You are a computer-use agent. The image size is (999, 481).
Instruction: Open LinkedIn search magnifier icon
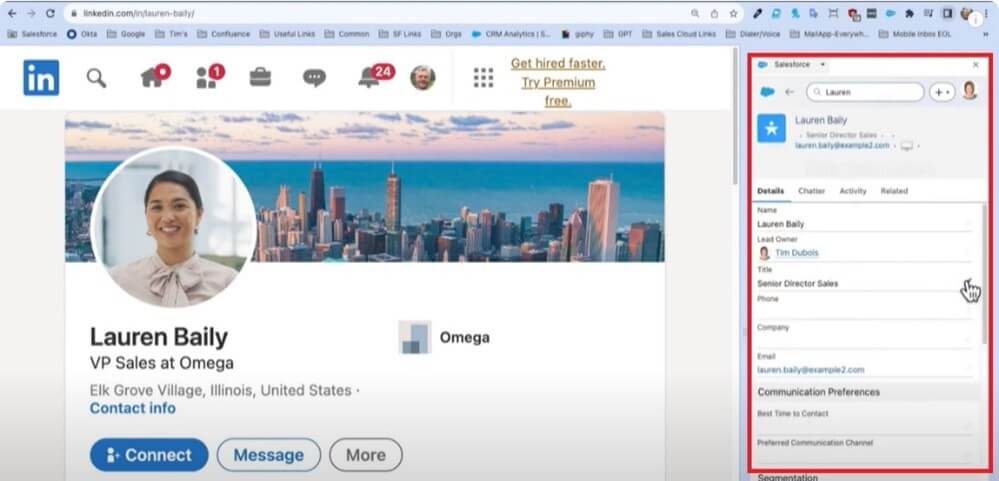pyautogui.click(x=96, y=78)
